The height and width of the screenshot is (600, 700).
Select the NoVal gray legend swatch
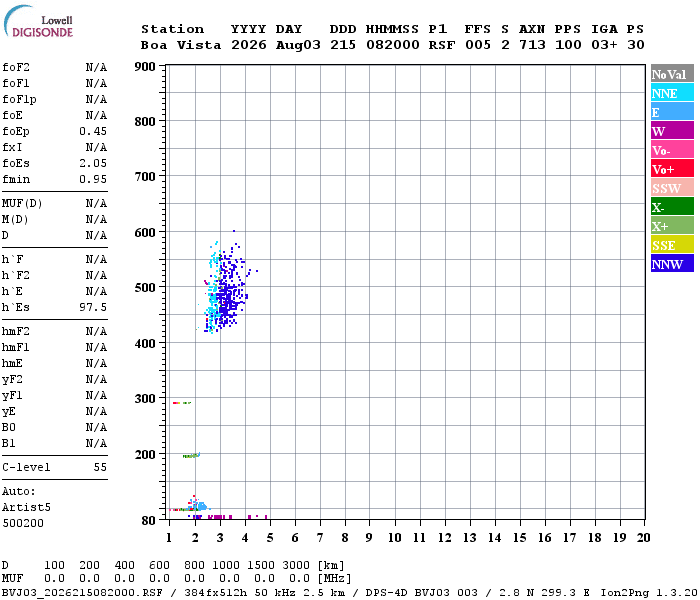coord(672,74)
